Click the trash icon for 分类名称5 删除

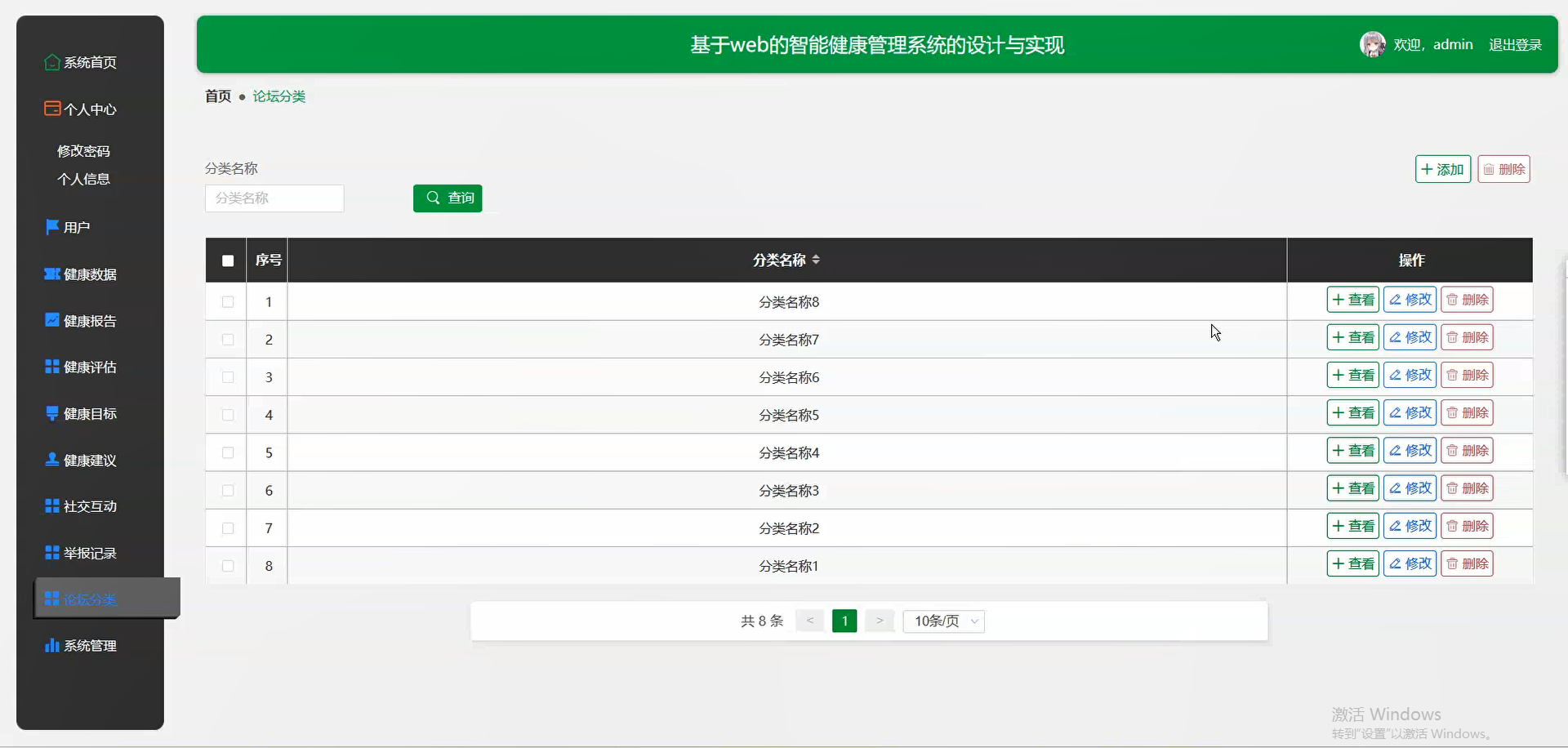click(x=1452, y=412)
